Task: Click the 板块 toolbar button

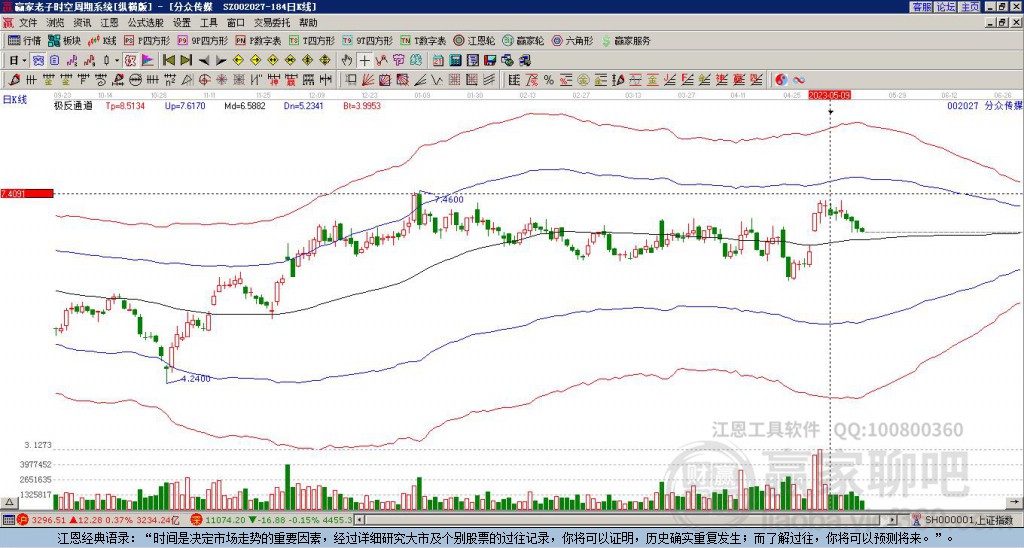Action: coord(64,40)
